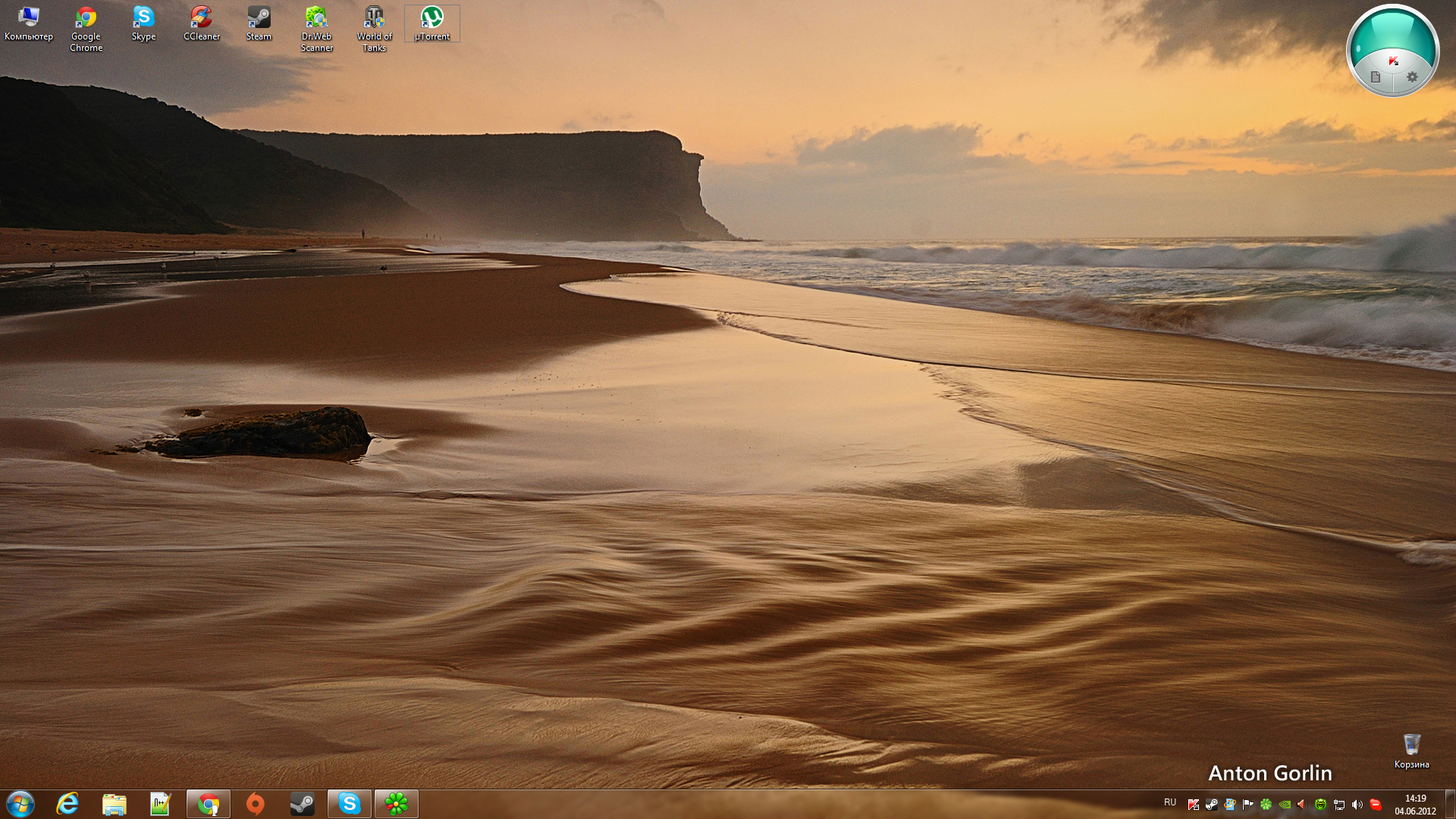The width and height of the screenshot is (1456, 819).
Task: Click the red audio manager tray icon
Action: click(x=1303, y=805)
